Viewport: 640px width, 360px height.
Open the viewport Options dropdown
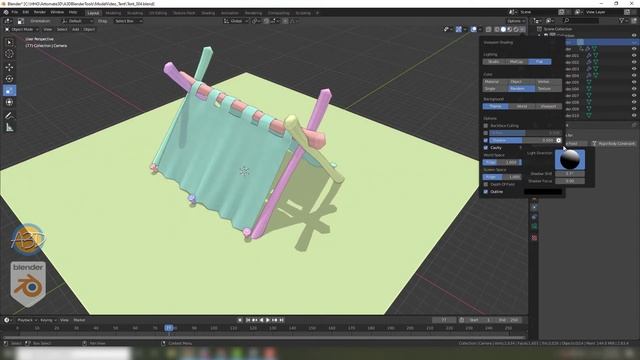pyautogui.click(x=516, y=21)
